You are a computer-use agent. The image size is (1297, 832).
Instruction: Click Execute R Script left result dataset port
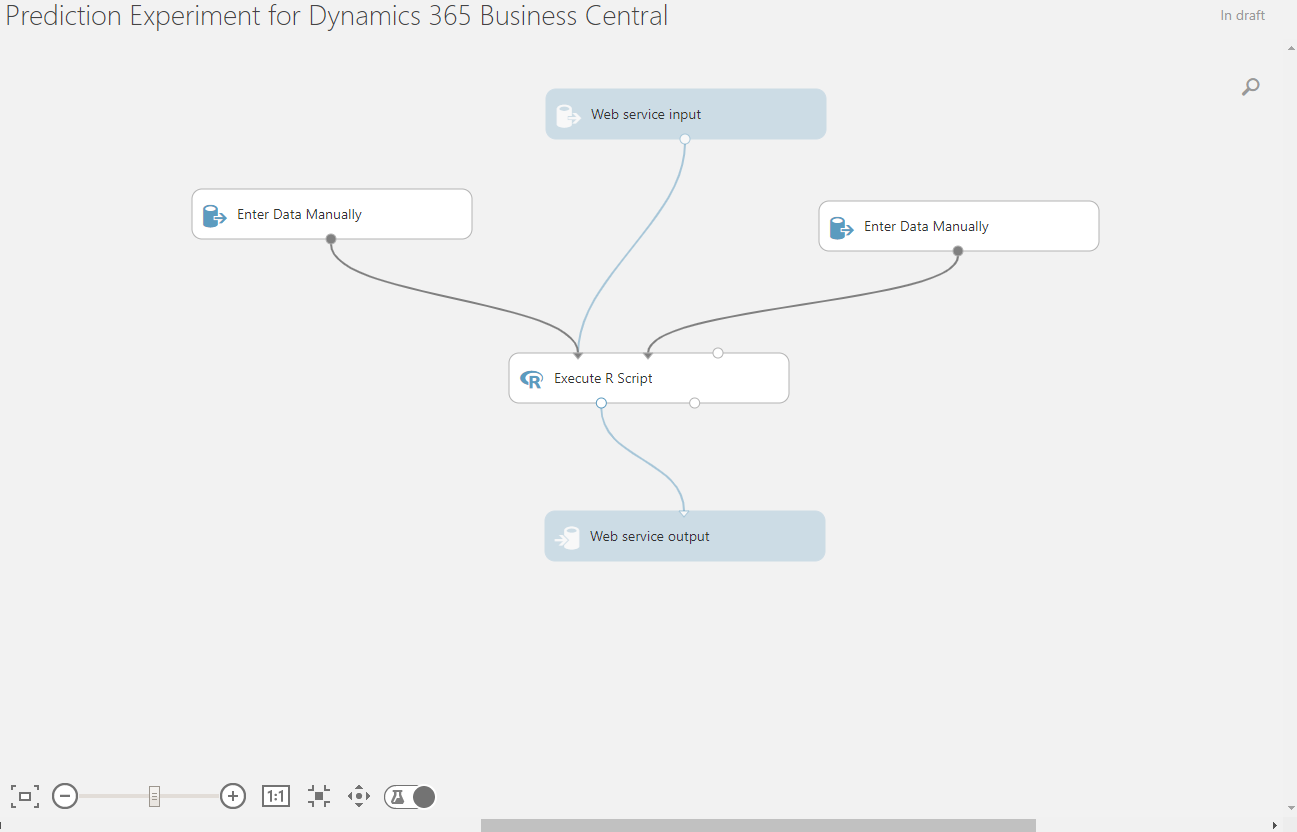(601, 403)
